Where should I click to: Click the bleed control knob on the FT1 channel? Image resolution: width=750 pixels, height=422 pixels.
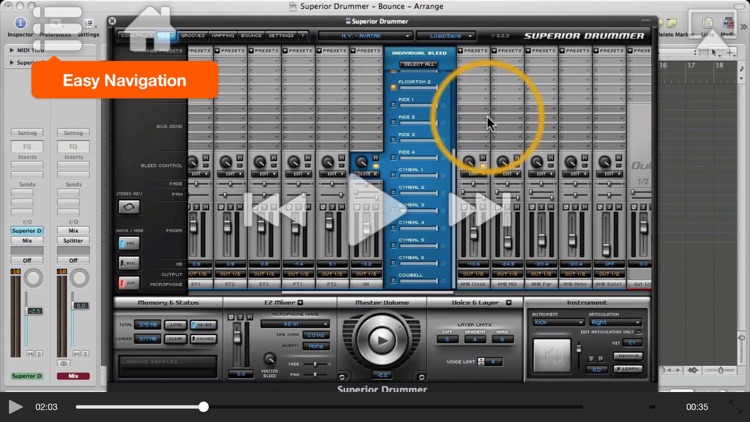tap(294, 162)
